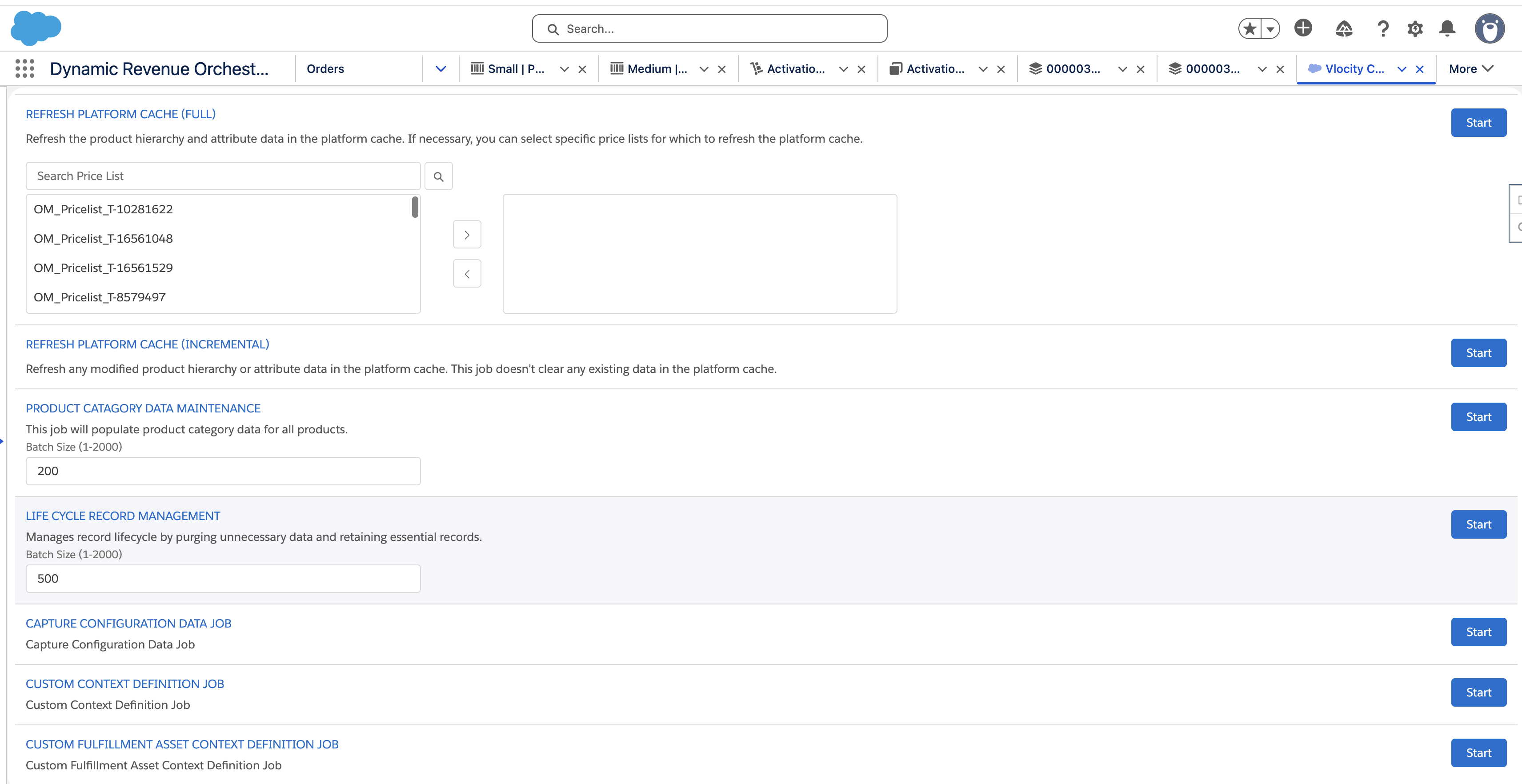This screenshot has height=784, width=1522.
Task: Click the Product Catagory Data Maintenance heading
Action: coord(143,408)
